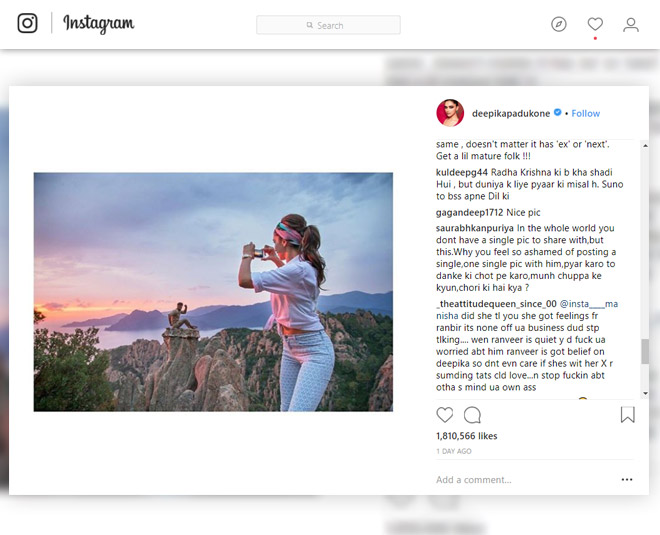Click the mountain photo in the post

pyautogui.click(x=213, y=291)
